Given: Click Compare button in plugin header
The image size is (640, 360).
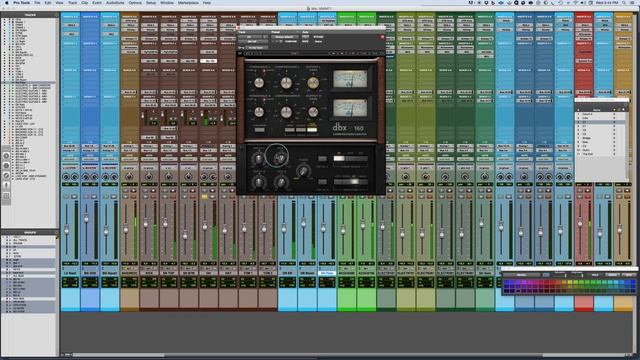Looking at the screenshot, I should (x=291, y=41).
